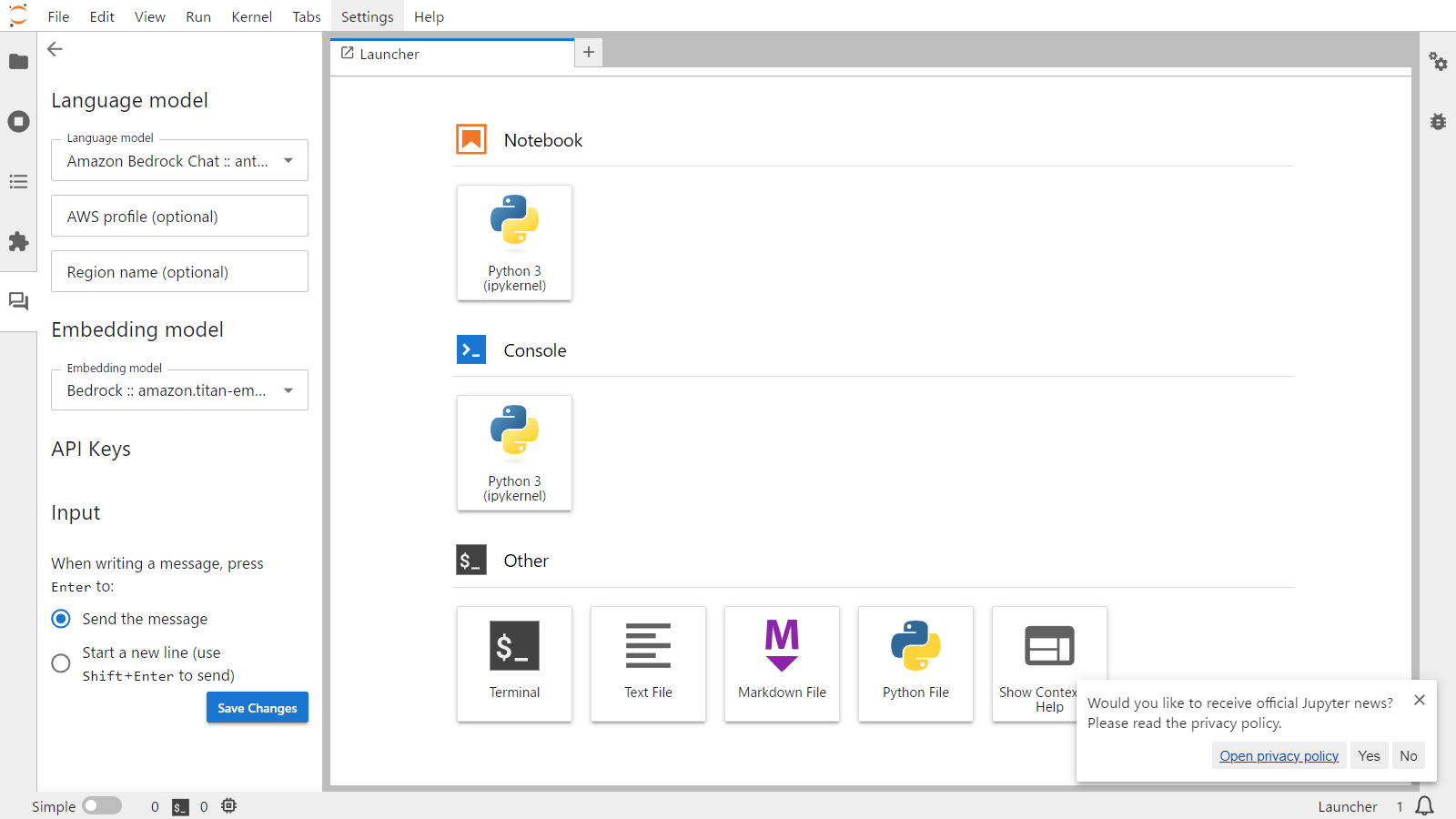Select 'Start a new line' radio option
1456x819 pixels.
coord(61,663)
